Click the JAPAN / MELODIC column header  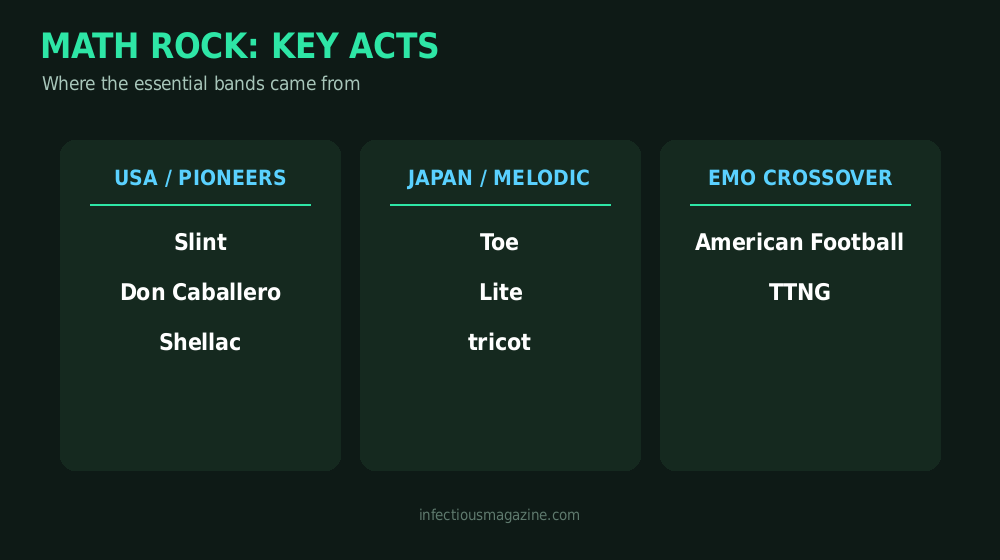pos(499,178)
